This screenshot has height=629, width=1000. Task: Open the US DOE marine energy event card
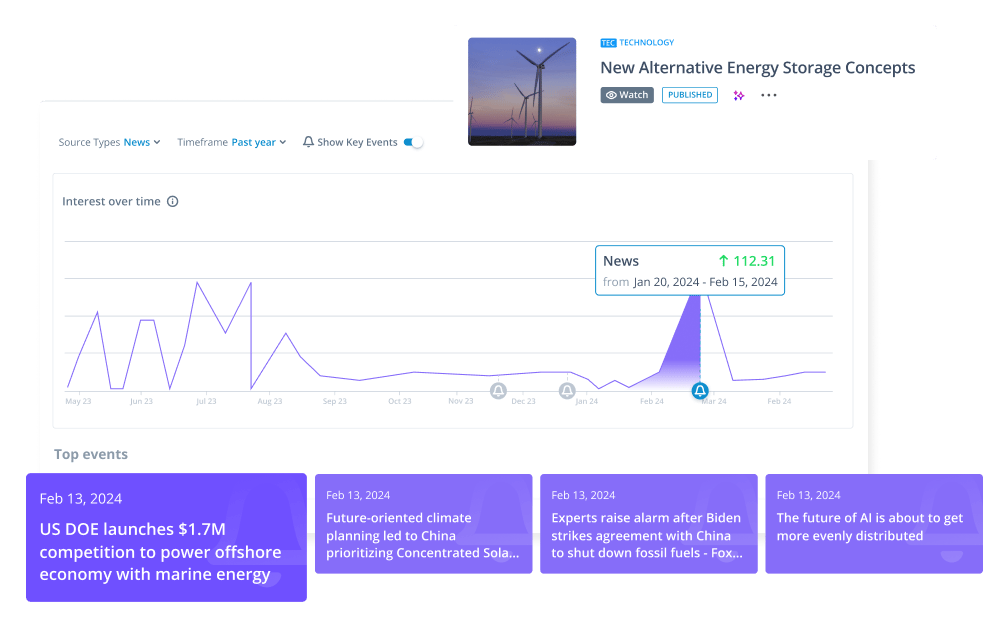pyautogui.click(x=166, y=537)
